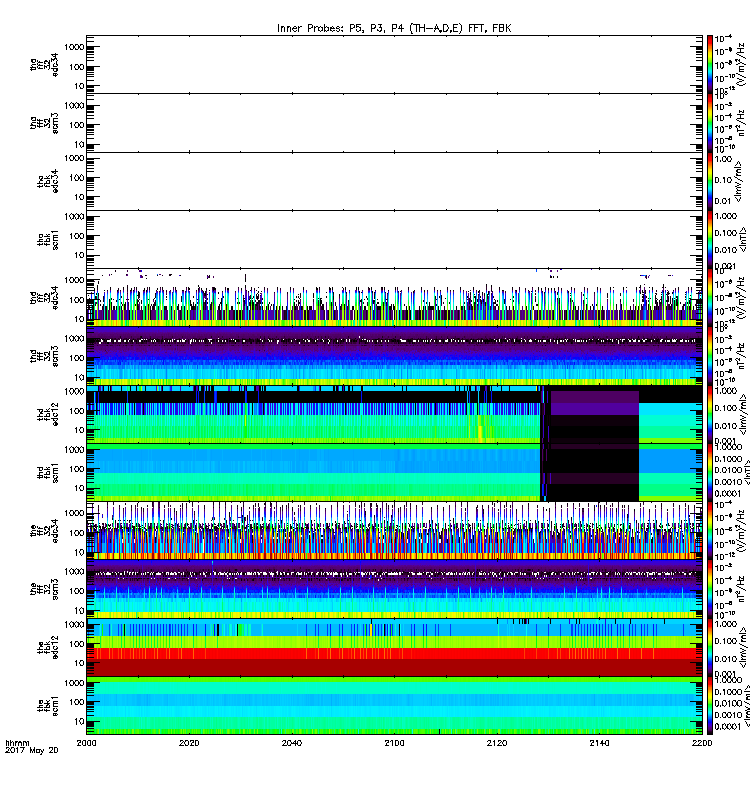Select the the fff 32 edc34 panel label
750x800 pixels.
[x=44, y=531]
